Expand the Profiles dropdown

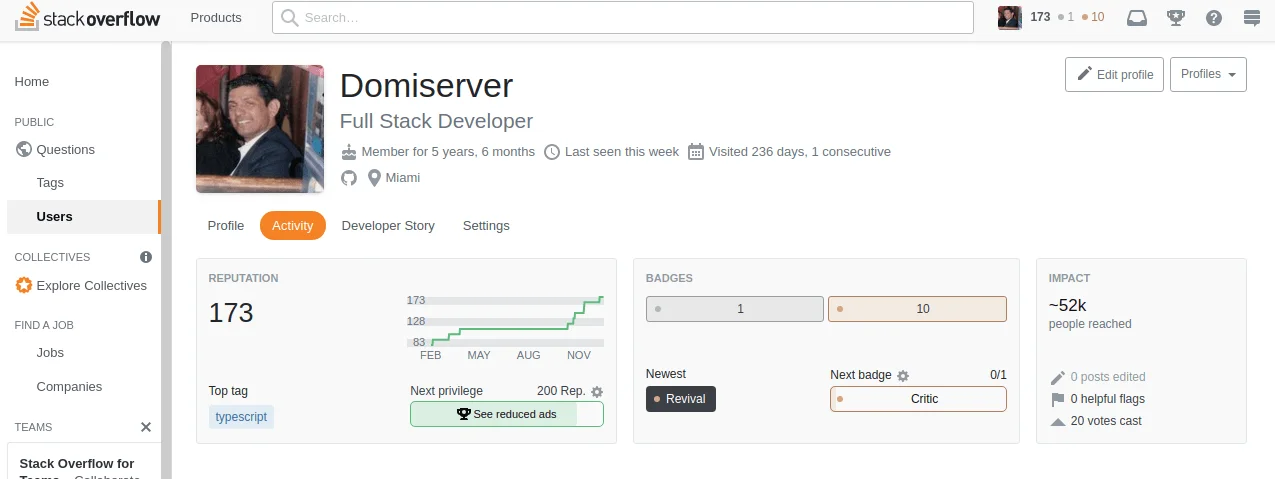[1208, 74]
